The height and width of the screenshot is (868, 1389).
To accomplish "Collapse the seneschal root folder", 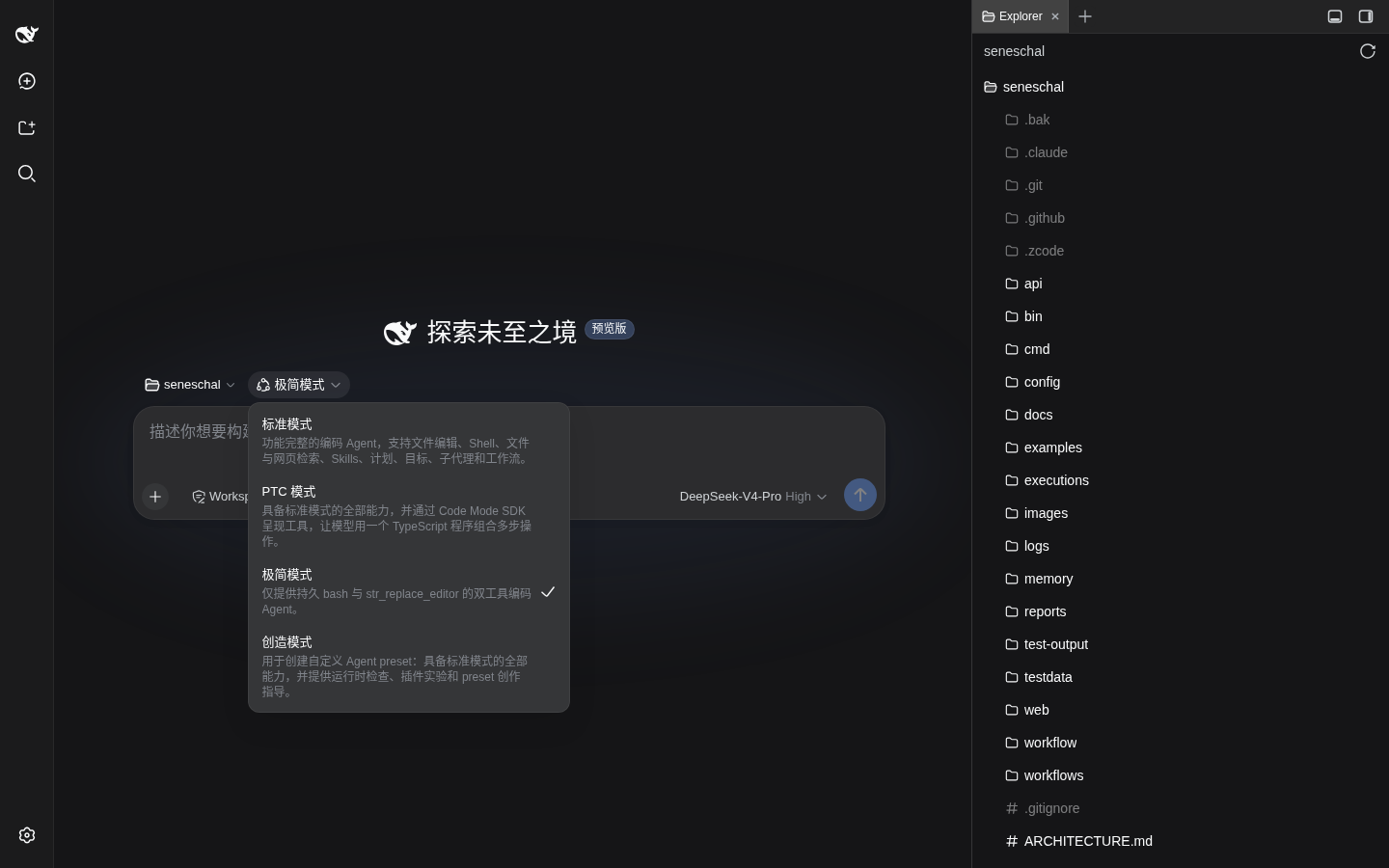I will point(1181,87).
